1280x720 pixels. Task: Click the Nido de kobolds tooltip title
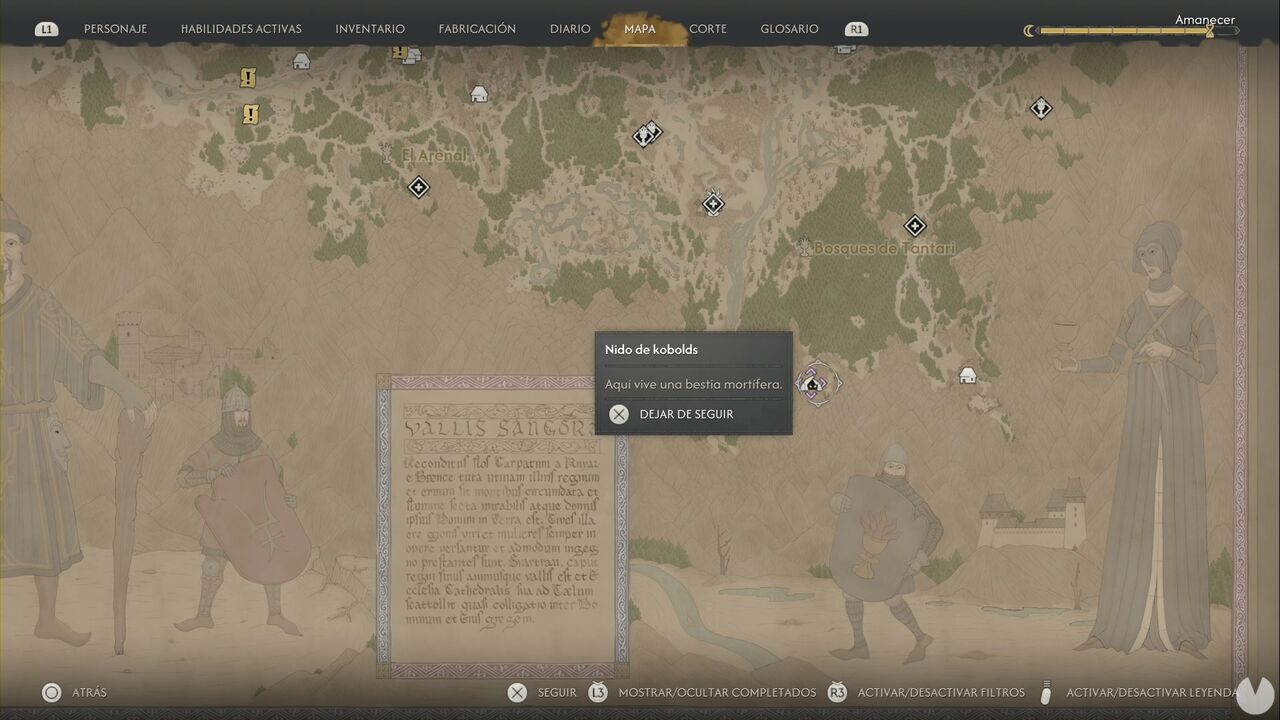[651, 350]
